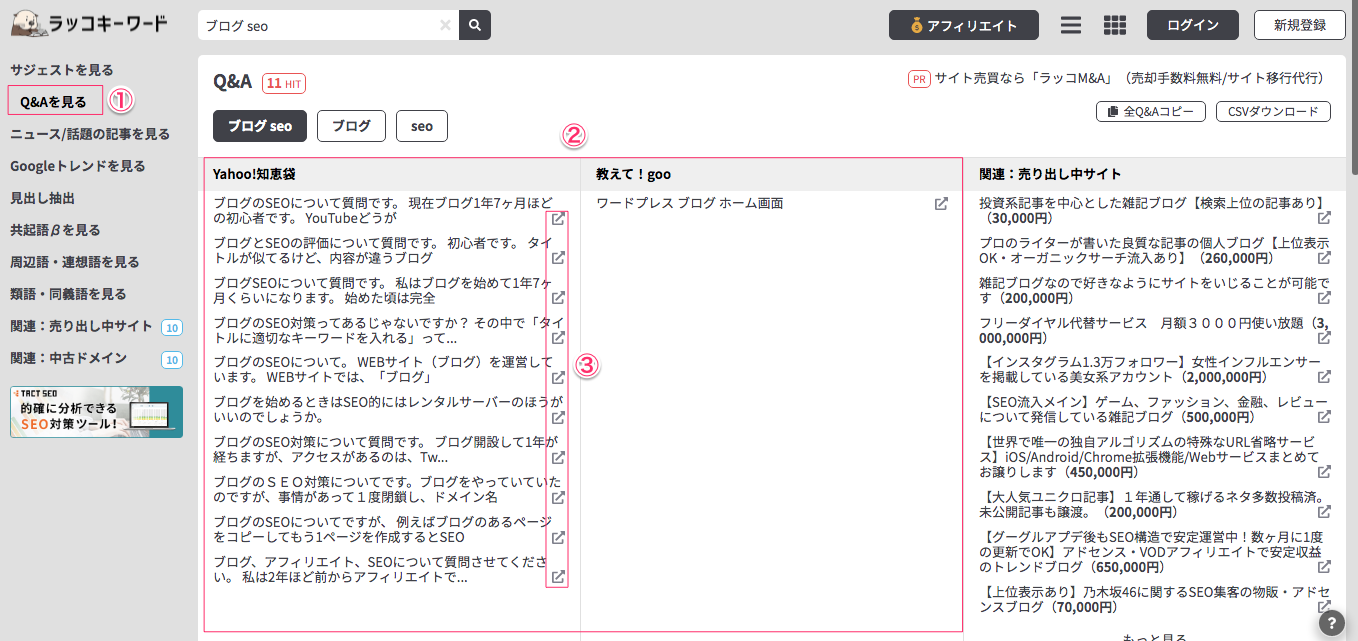Open external link for ブログを始めるときはSEO的には
Screen dimensions: 1358x641
click(559, 418)
